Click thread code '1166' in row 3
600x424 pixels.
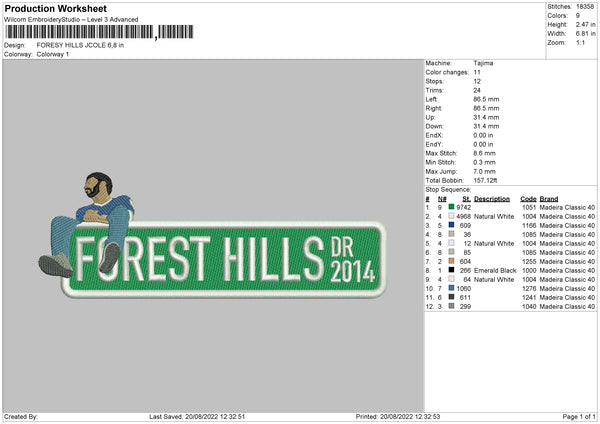coord(529,225)
